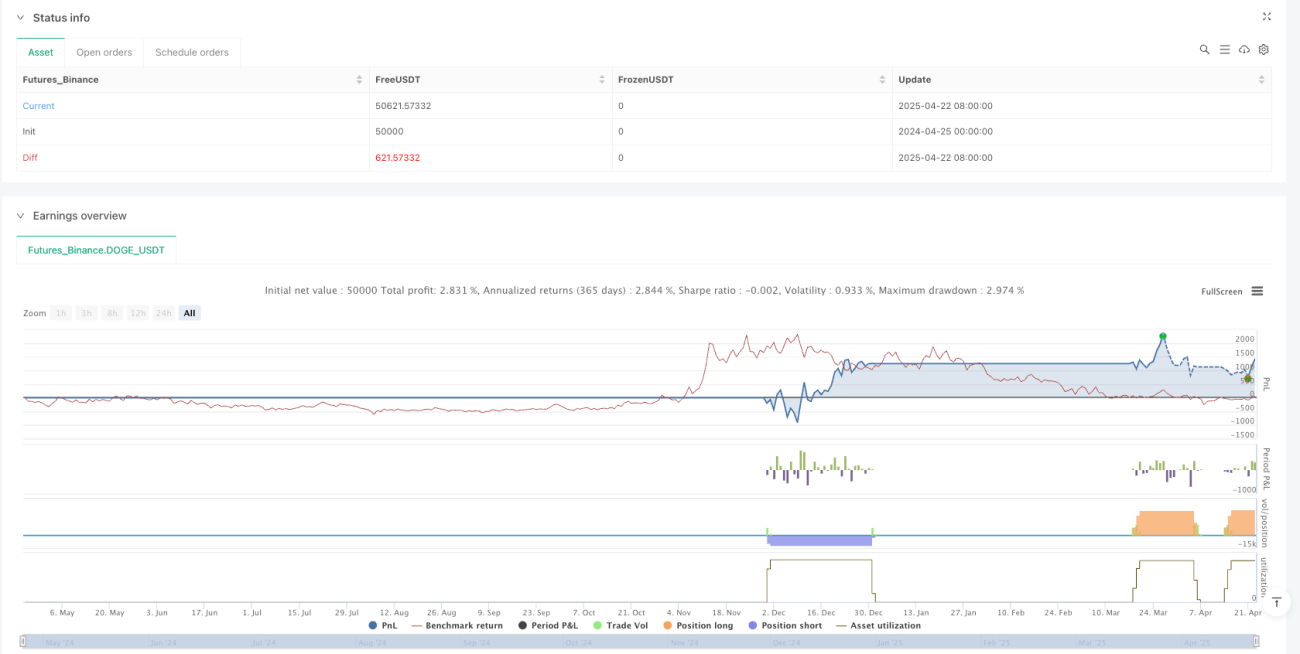Collapse the Earnings overview section chevron
The height and width of the screenshot is (654, 1300).
(20, 215)
